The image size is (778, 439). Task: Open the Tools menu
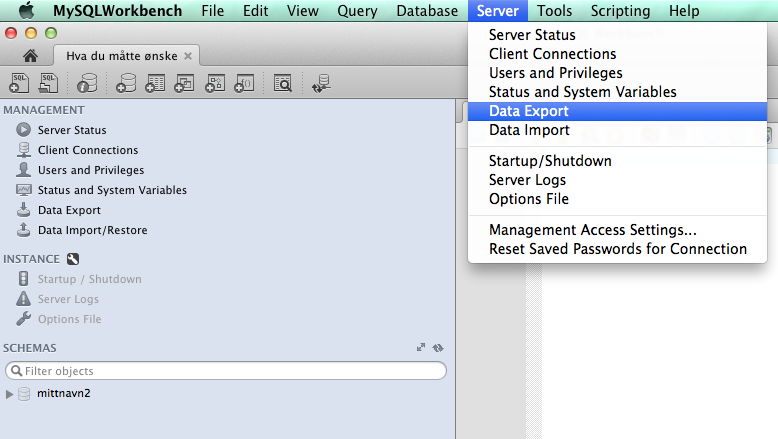point(554,10)
